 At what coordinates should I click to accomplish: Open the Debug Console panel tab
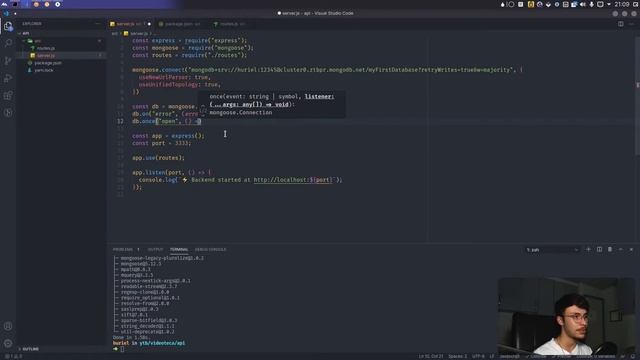pyautogui.click(x=210, y=249)
